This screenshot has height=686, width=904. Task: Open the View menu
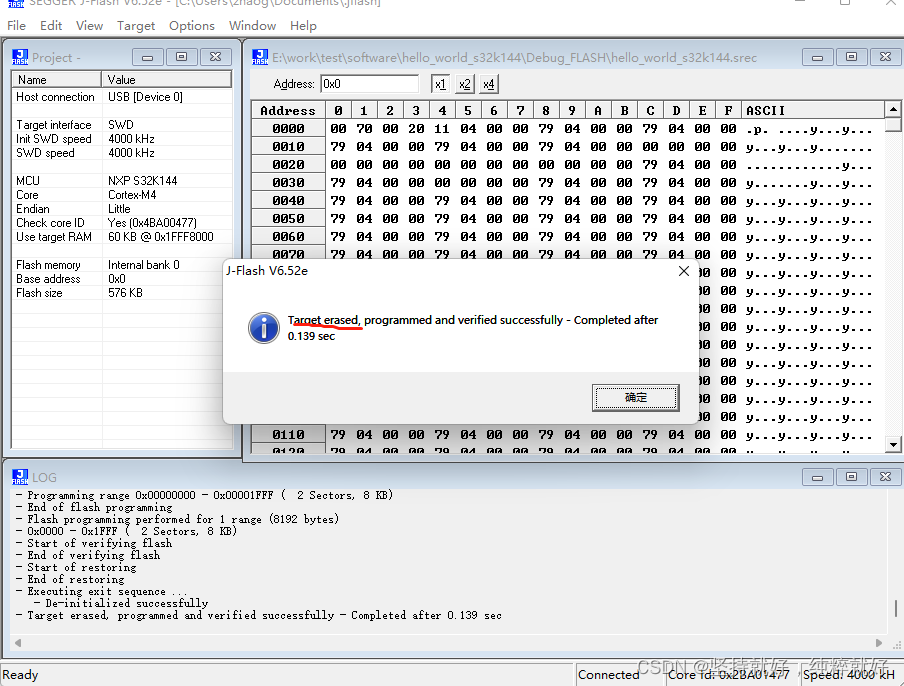click(x=89, y=26)
